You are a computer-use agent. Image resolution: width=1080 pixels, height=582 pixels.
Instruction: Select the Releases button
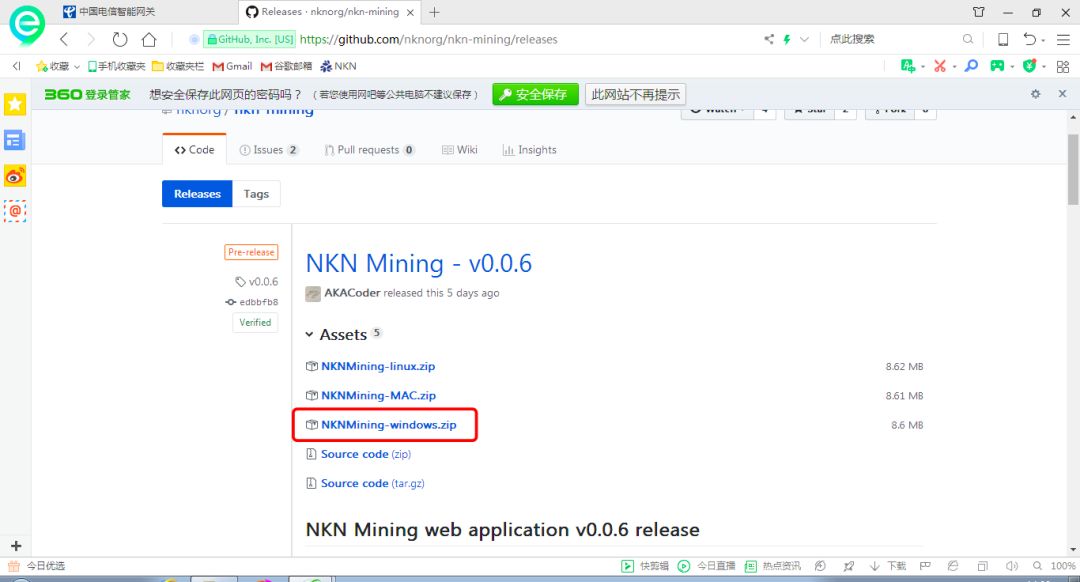point(197,194)
